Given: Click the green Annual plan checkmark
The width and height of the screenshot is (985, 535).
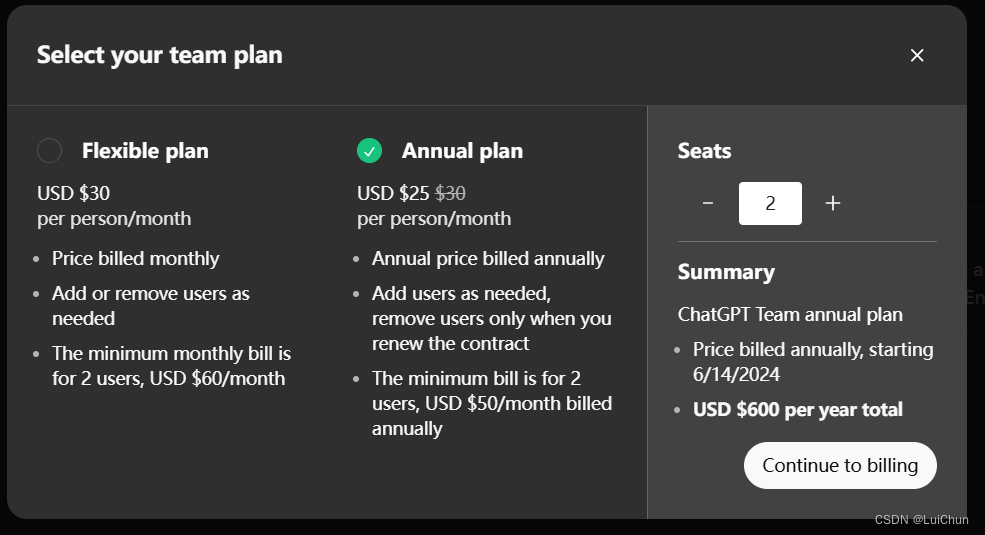Looking at the screenshot, I should point(370,151).
